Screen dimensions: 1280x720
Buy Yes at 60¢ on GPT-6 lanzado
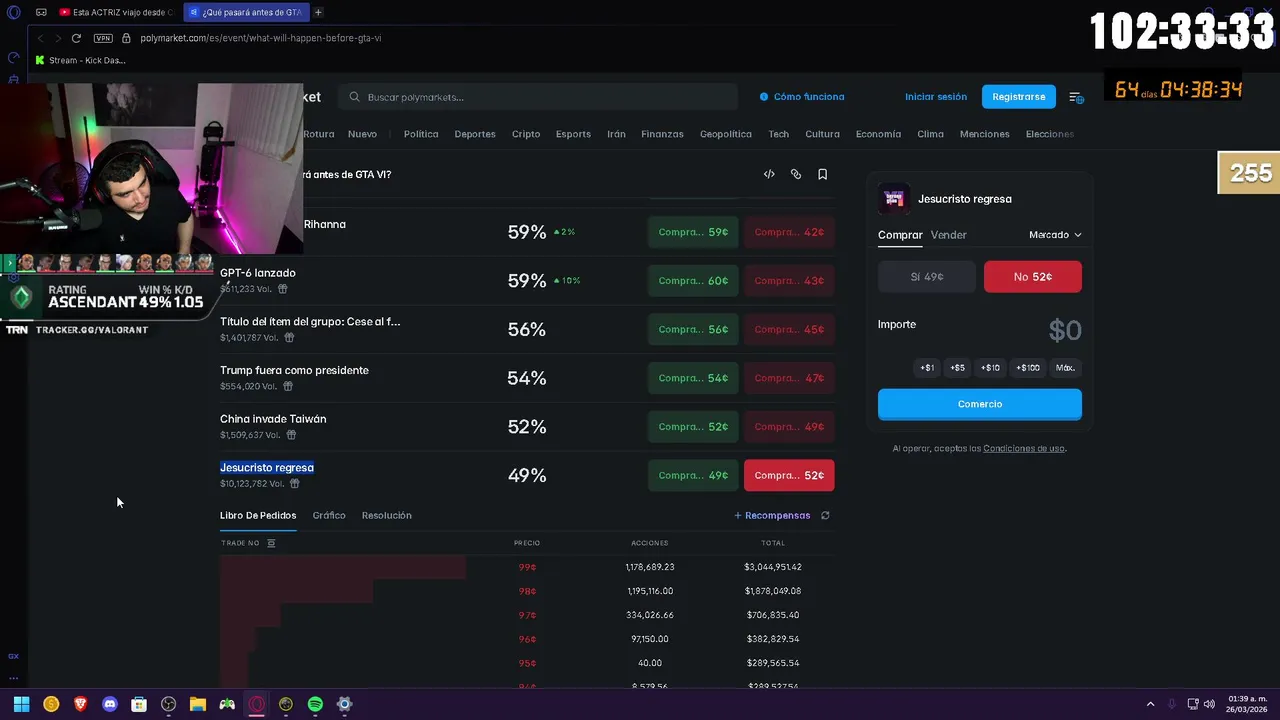click(693, 281)
